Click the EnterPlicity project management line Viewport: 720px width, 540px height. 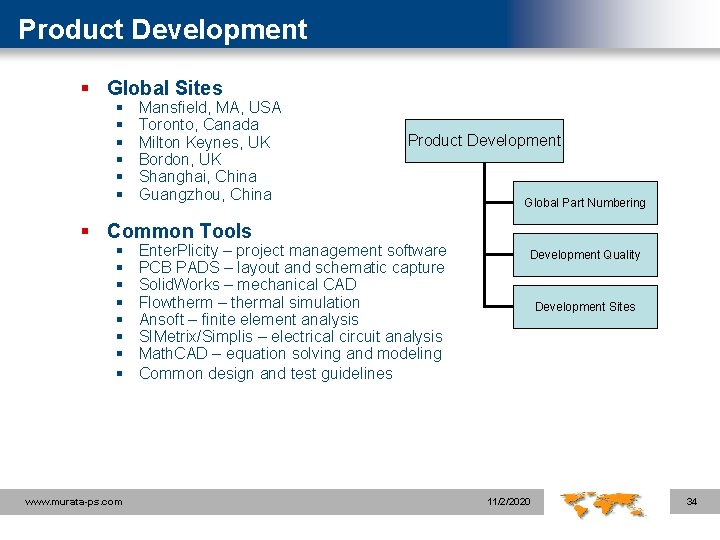[292, 250]
